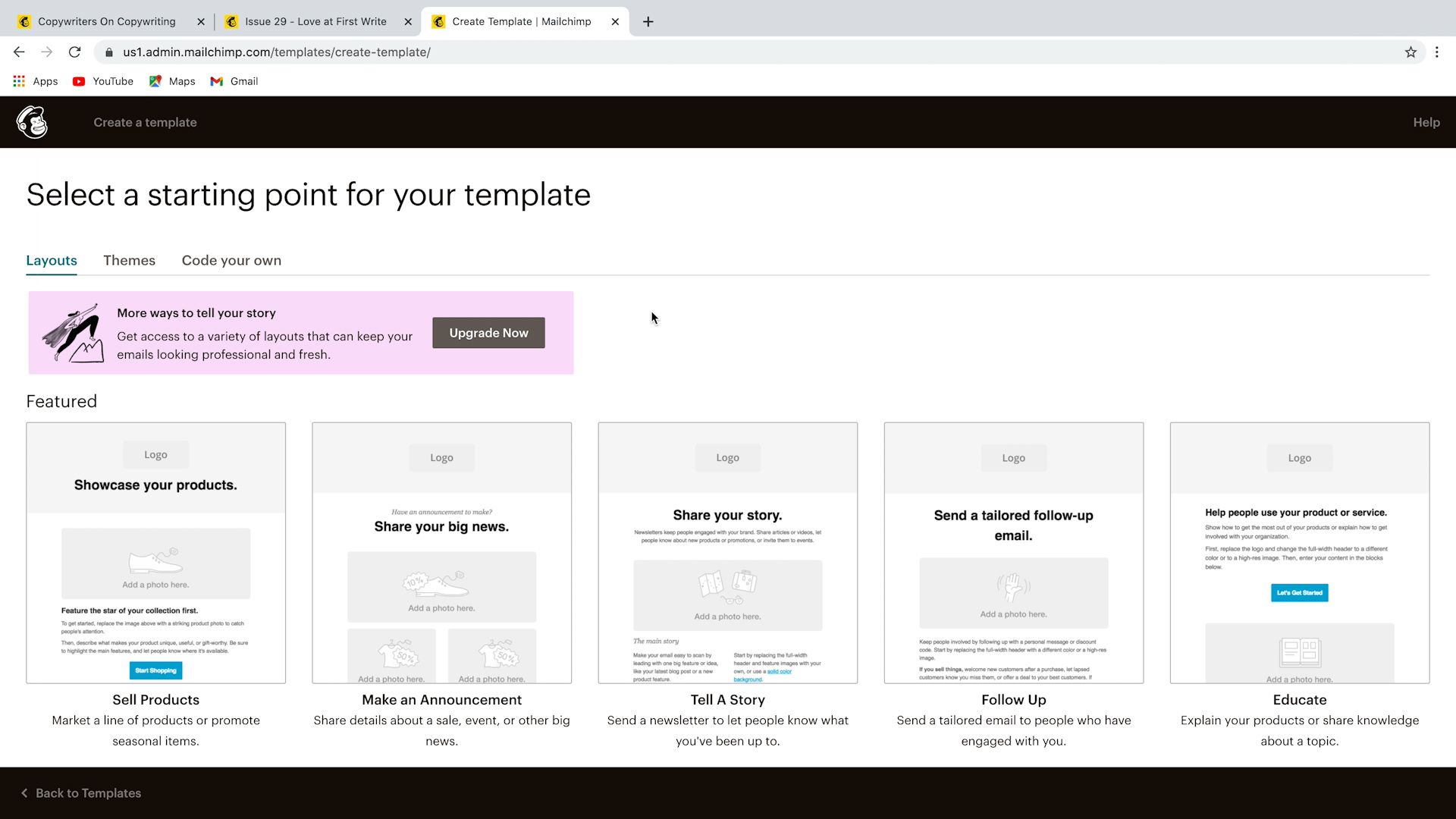
Task: Click the Create a template header text
Action: point(145,122)
